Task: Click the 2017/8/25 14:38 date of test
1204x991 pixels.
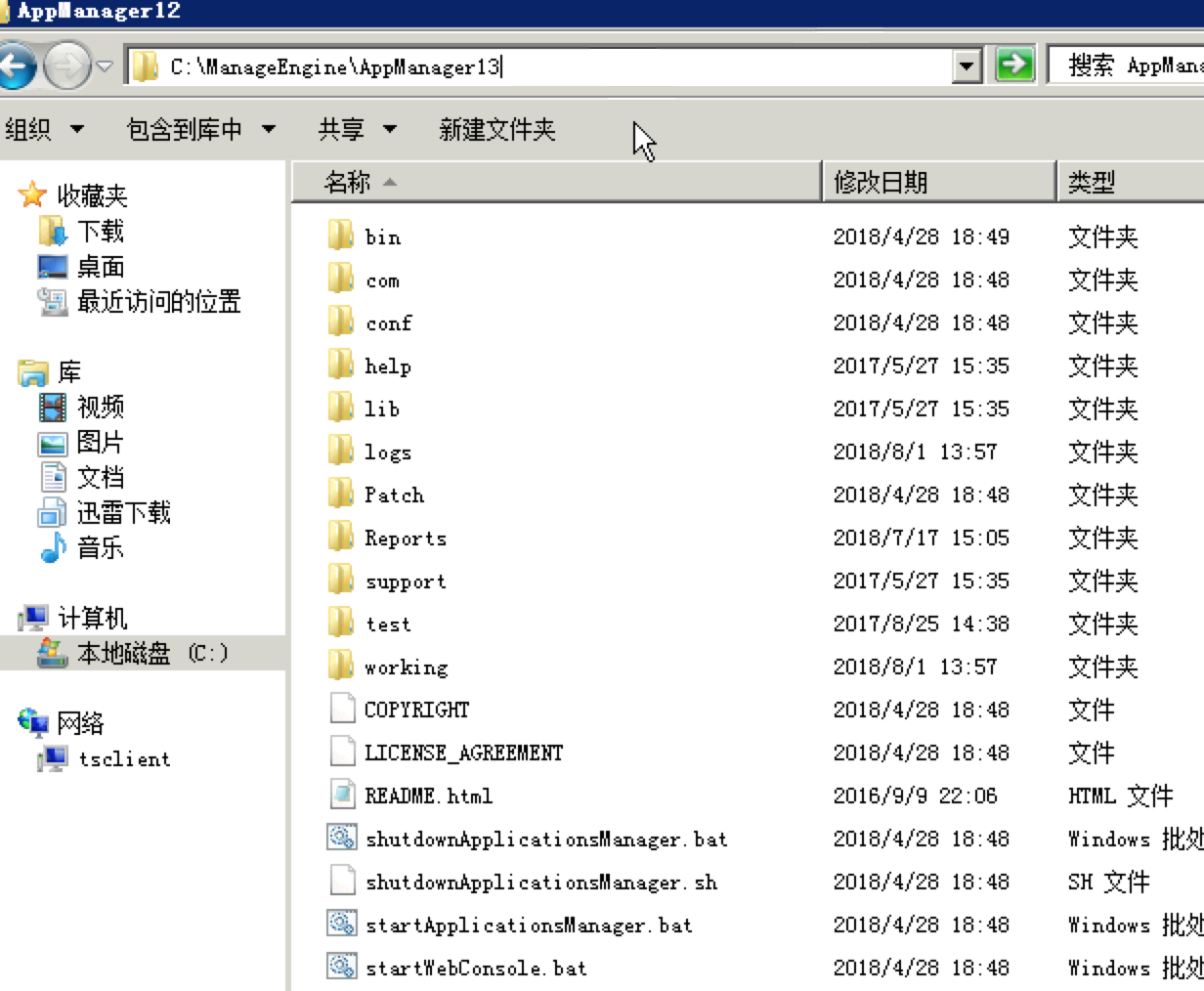Action: click(921, 625)
